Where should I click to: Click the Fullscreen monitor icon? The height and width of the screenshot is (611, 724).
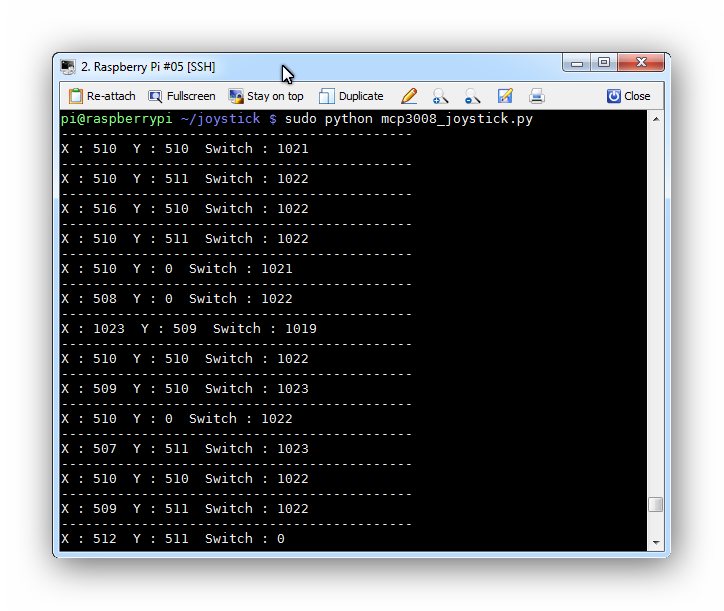(x=155, y=96)
